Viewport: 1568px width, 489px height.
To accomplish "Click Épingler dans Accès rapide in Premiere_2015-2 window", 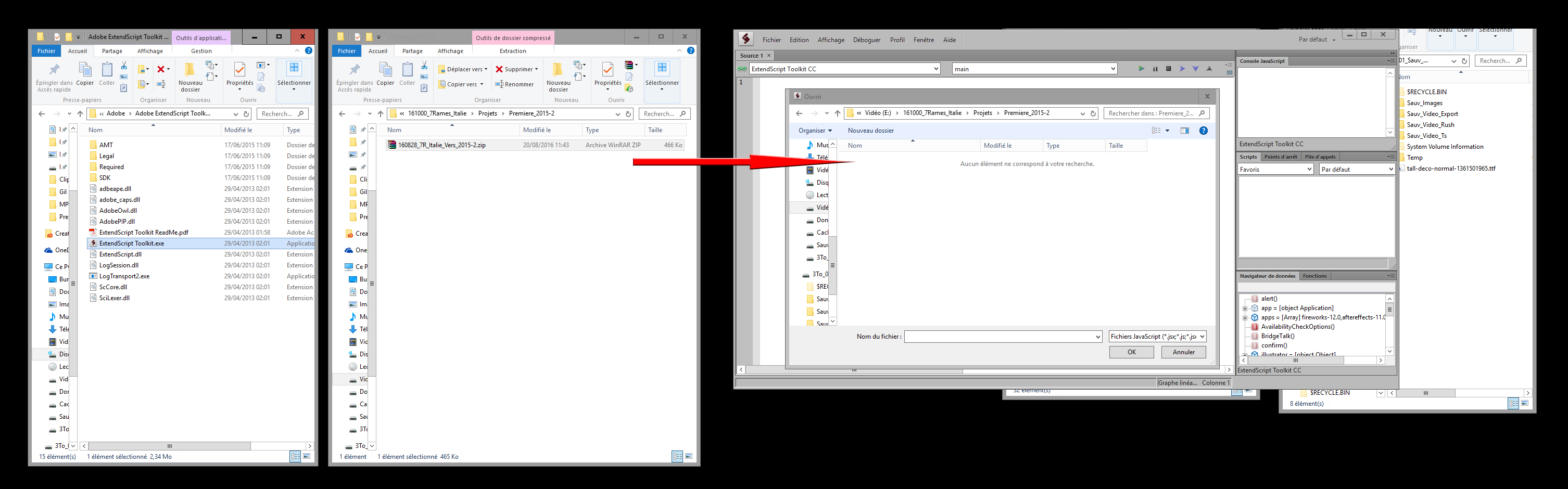I will point(355,76).
